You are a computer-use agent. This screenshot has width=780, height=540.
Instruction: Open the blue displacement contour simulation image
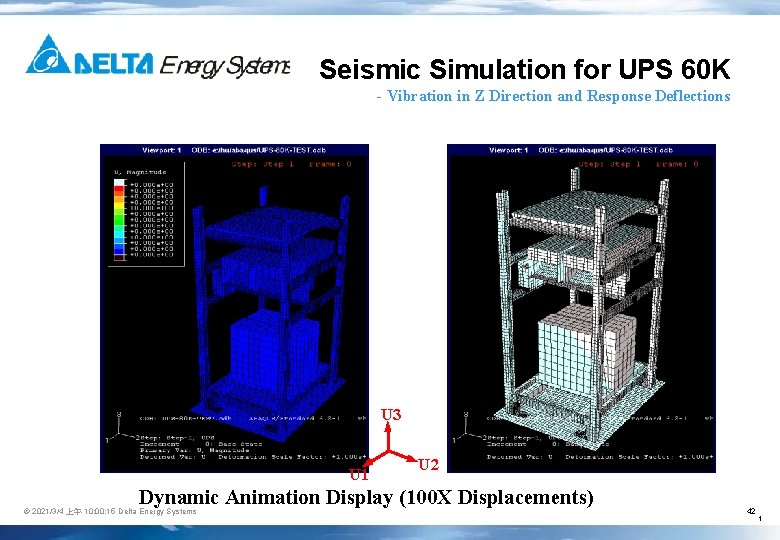(234, 308)
